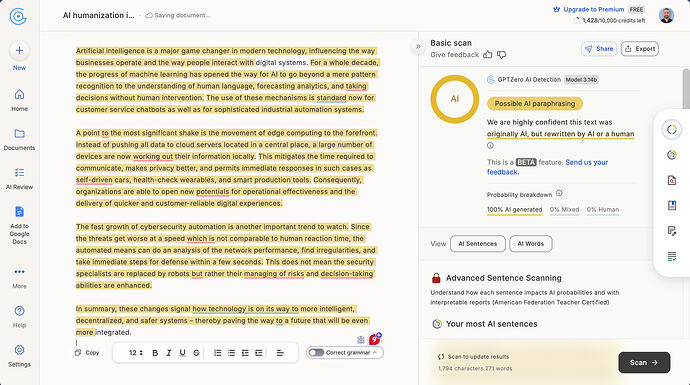This screenshot has height=385, width=690.
Task: Open the document search icon in the right rail
Action: pyautogui.click(x=672, y=180)
